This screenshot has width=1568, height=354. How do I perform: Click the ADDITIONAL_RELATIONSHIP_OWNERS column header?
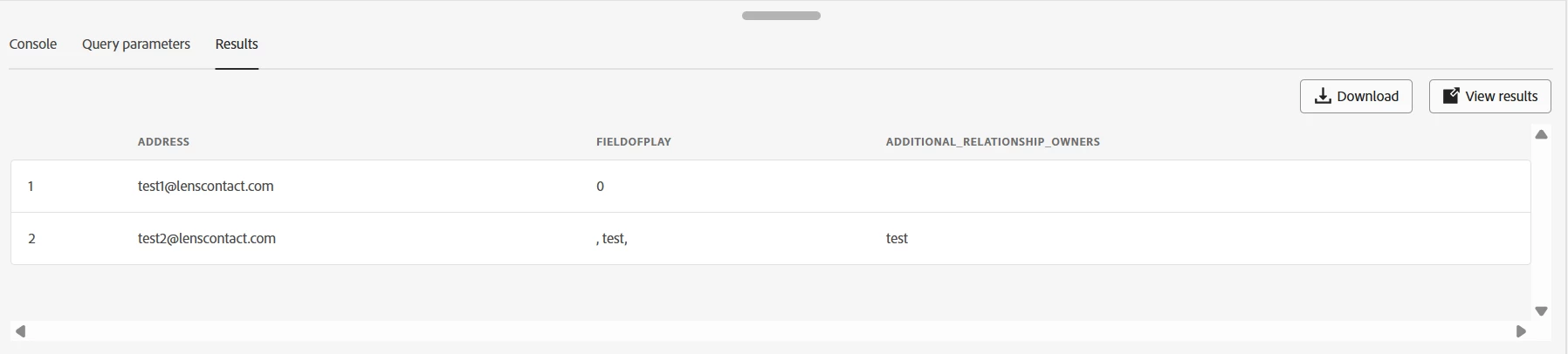pos(993,141)
